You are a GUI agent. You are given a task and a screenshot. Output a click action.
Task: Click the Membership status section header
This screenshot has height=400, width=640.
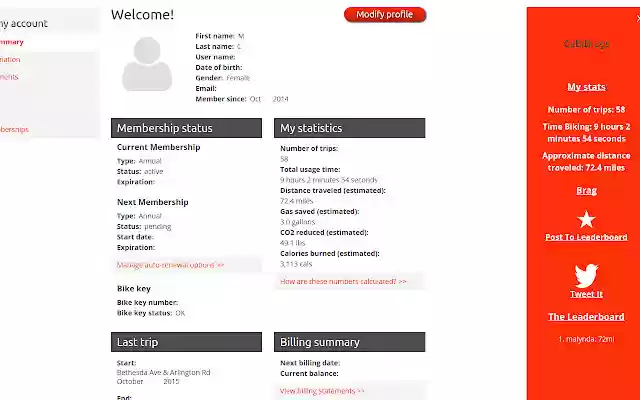click(186, 128)
